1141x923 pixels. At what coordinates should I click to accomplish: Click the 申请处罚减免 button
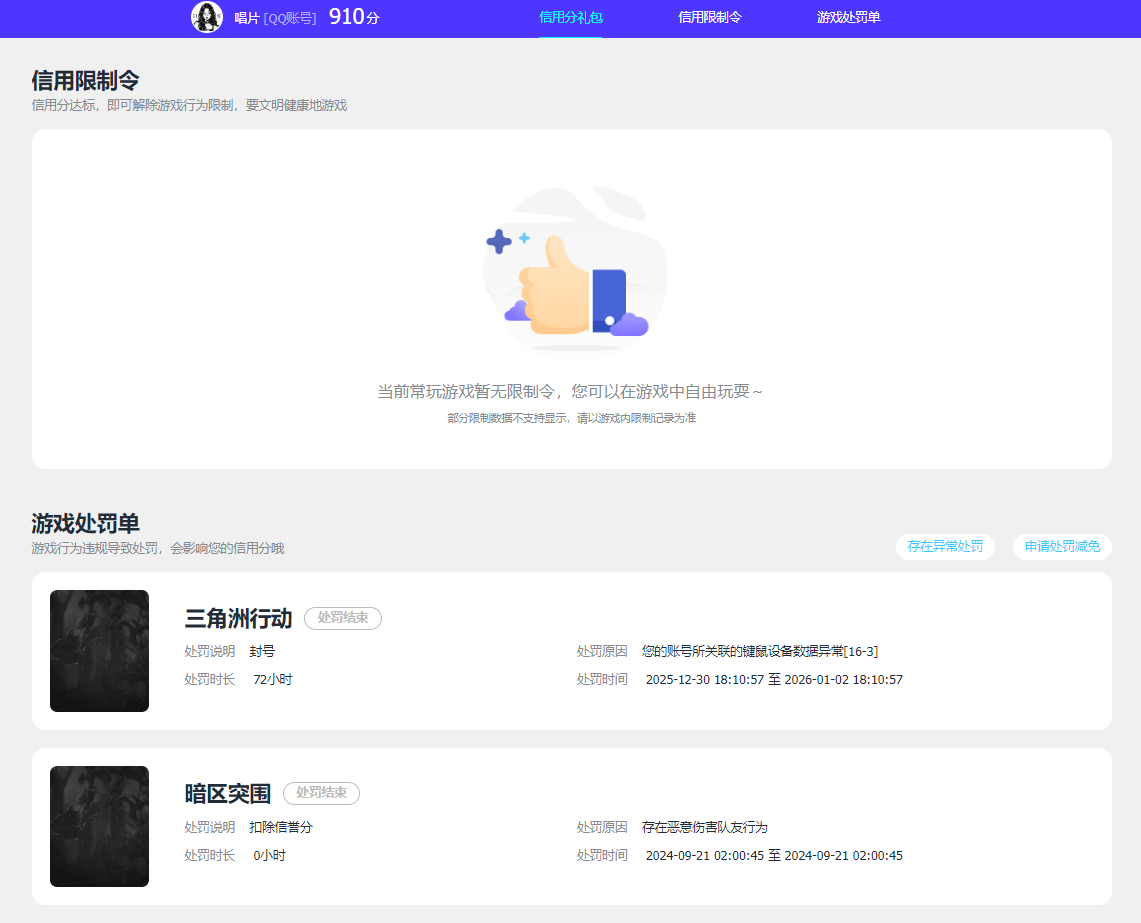pyautogui.click(x=1062, y=547)
